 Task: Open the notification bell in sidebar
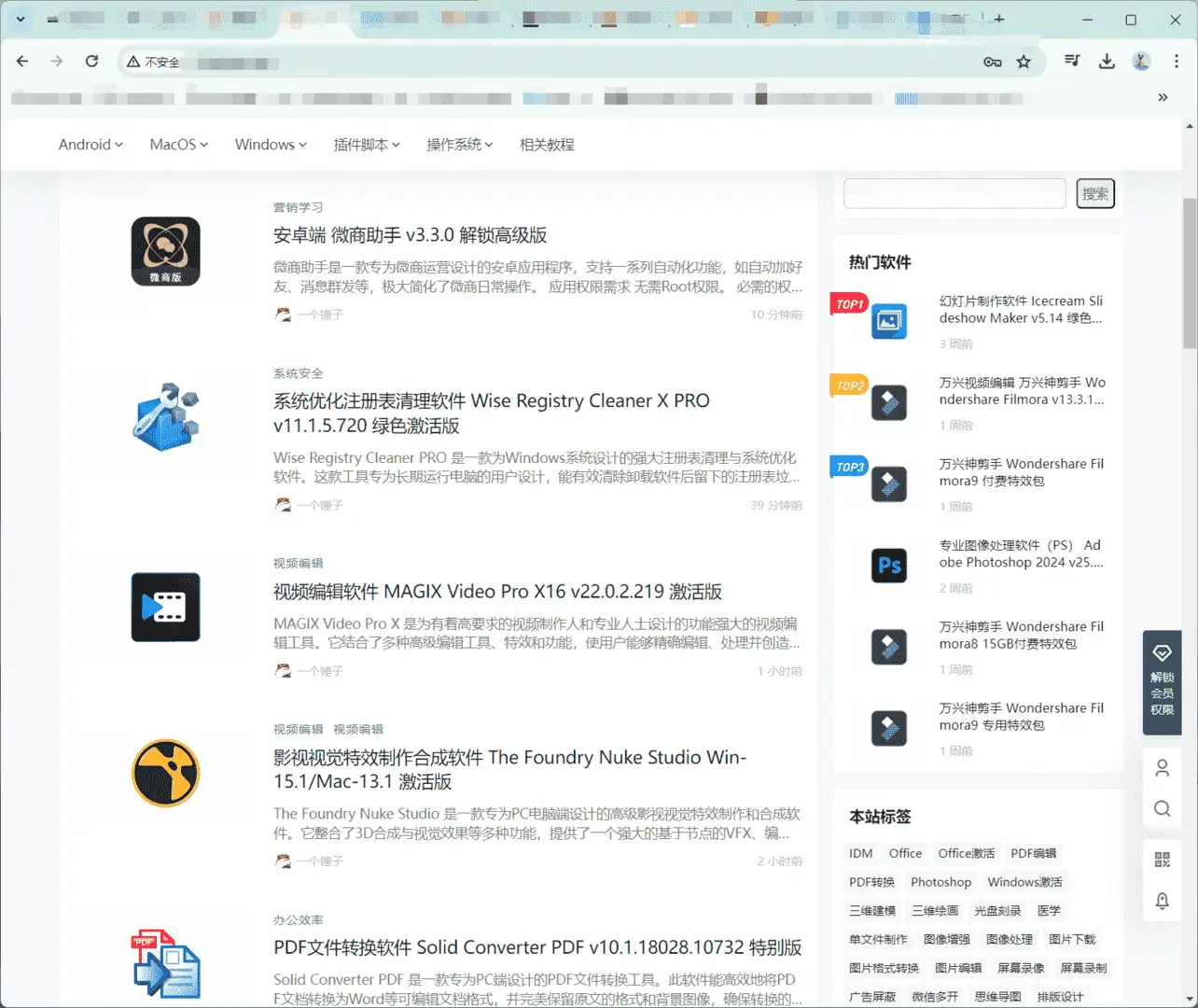pos(1162,901)
